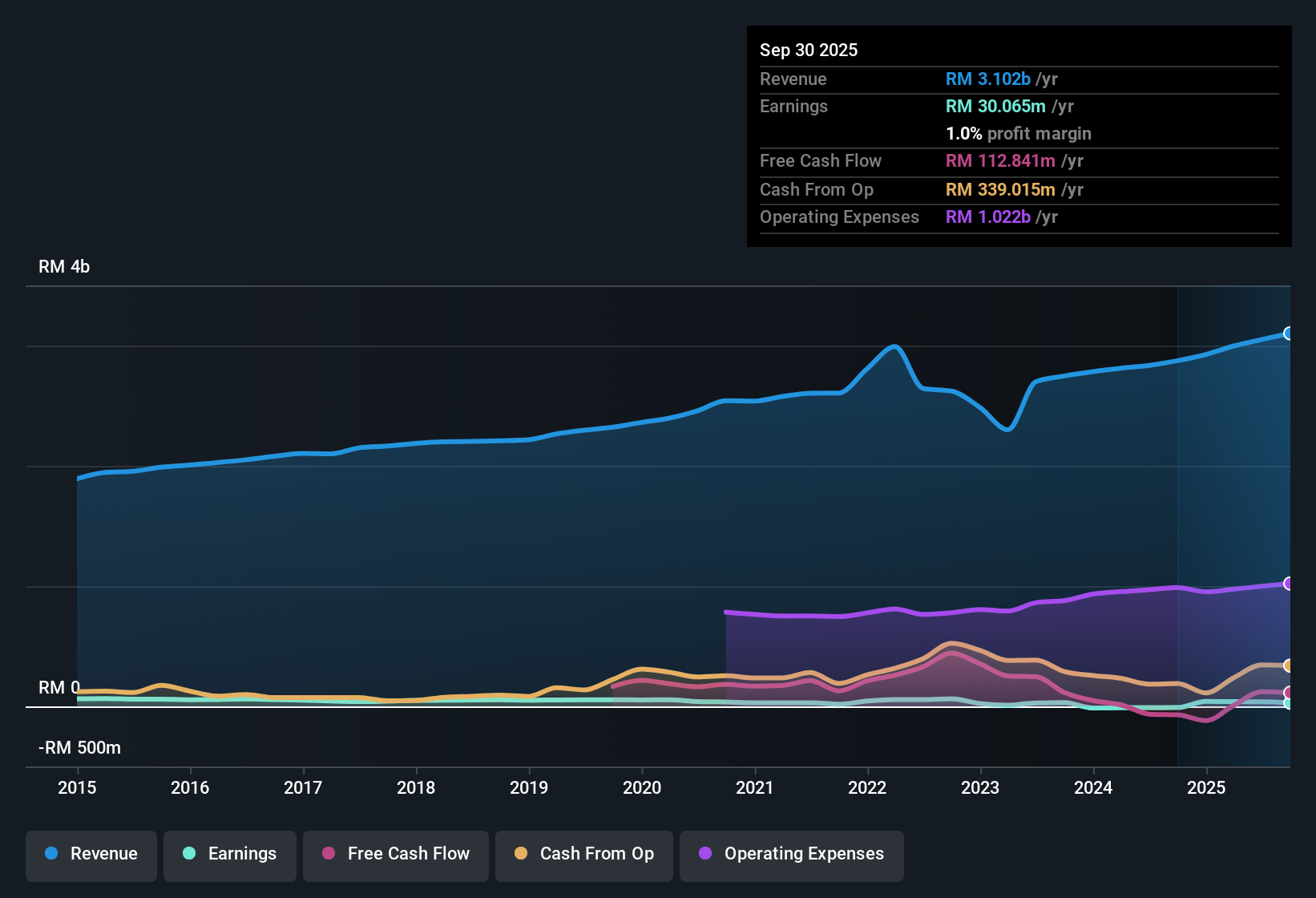Screen dimensions: 1316x898
Task: Toggle the Earnings series visibility
Action: click(229, 854)
